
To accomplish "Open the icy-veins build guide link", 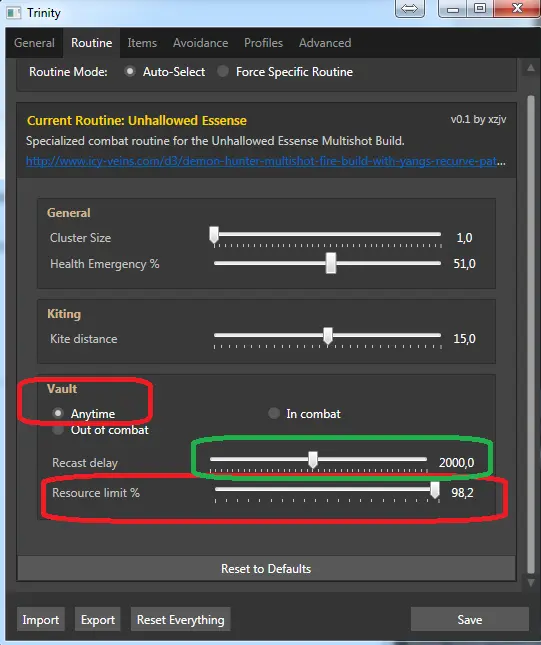I will tap(266, 161).
